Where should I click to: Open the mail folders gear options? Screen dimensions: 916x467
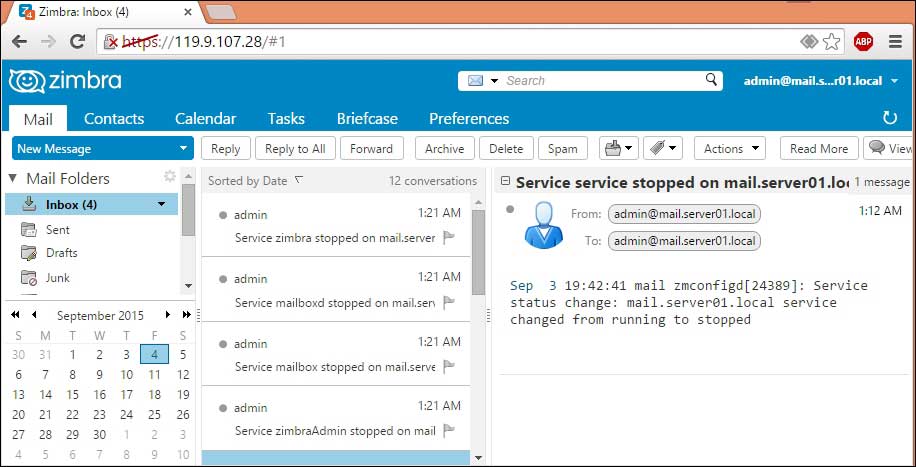(x=170, y=177)
